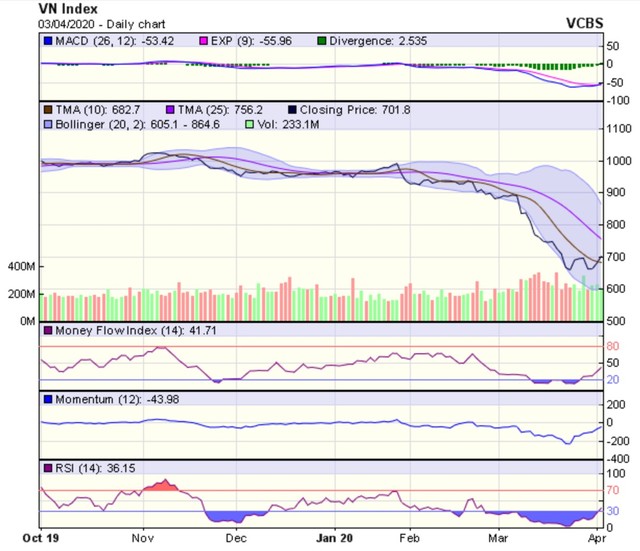The width and height of the screenshot is (640, 551).
Task: Select the Money Flow Index (14) label
Action: click(x=115, y=331)
